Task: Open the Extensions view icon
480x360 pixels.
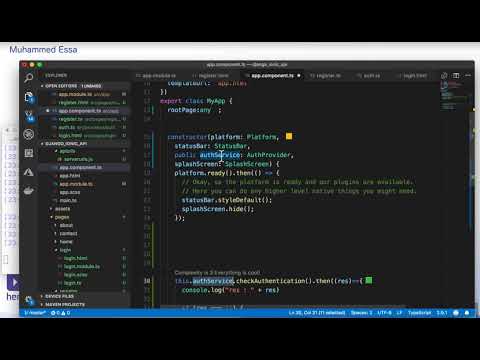Action: pyautogui.click(x=29, y=153)
